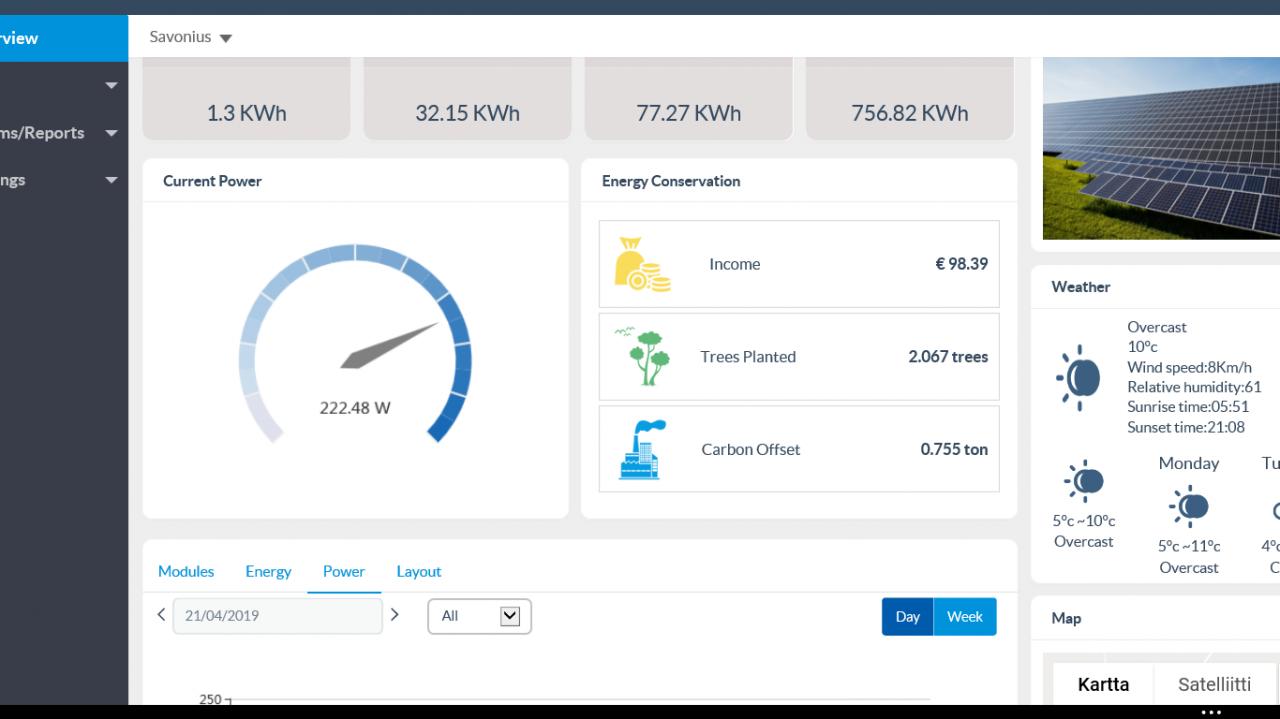Show the Day view chart

click(908, 617)
